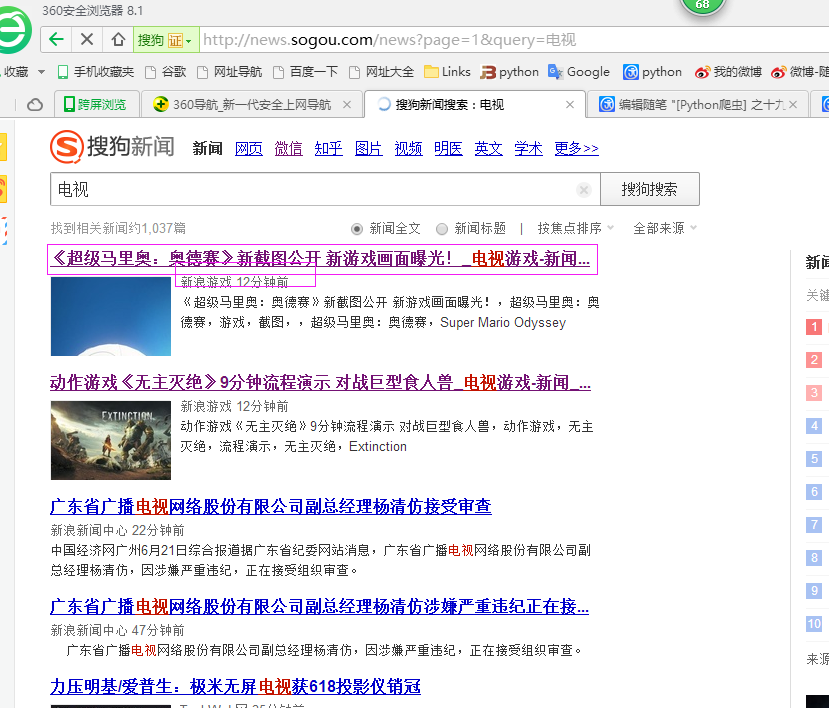Close the 编辑随笔 tab
This screenshot has height=708, width=829.
(793, 105)
